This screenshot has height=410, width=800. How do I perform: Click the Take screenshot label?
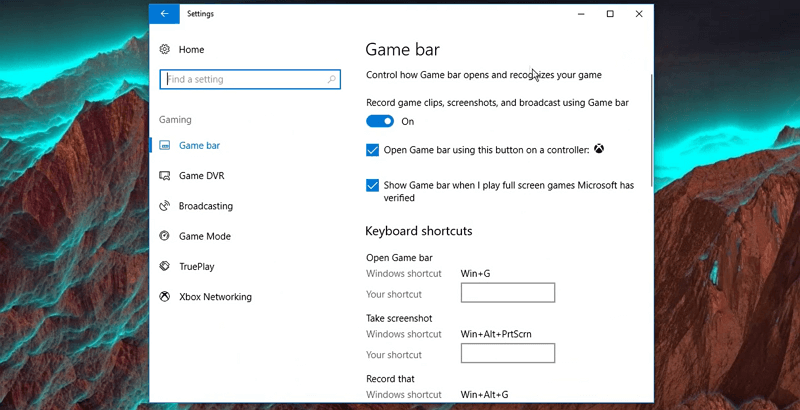click(399, 318)
